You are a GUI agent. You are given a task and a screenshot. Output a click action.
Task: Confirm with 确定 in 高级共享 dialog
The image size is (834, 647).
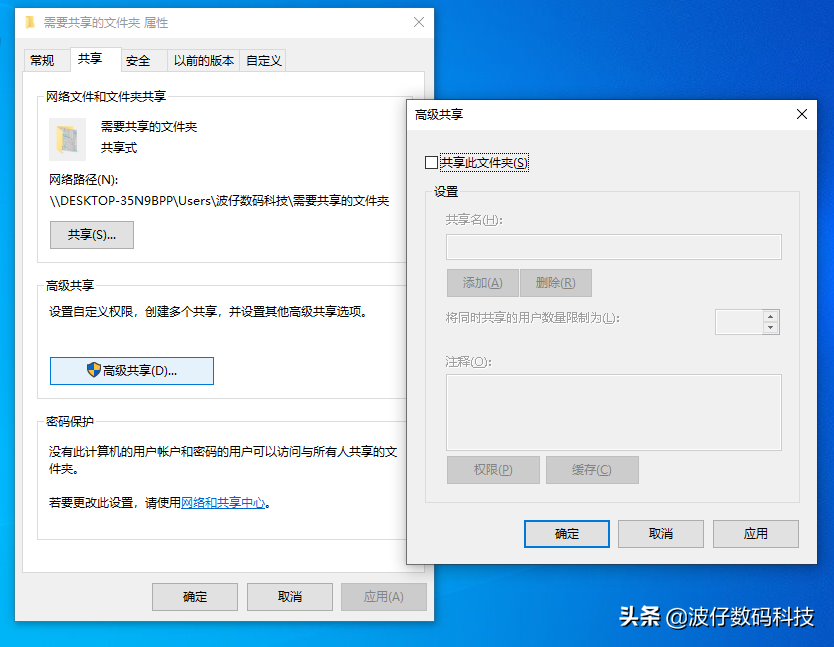coord(567,534)
